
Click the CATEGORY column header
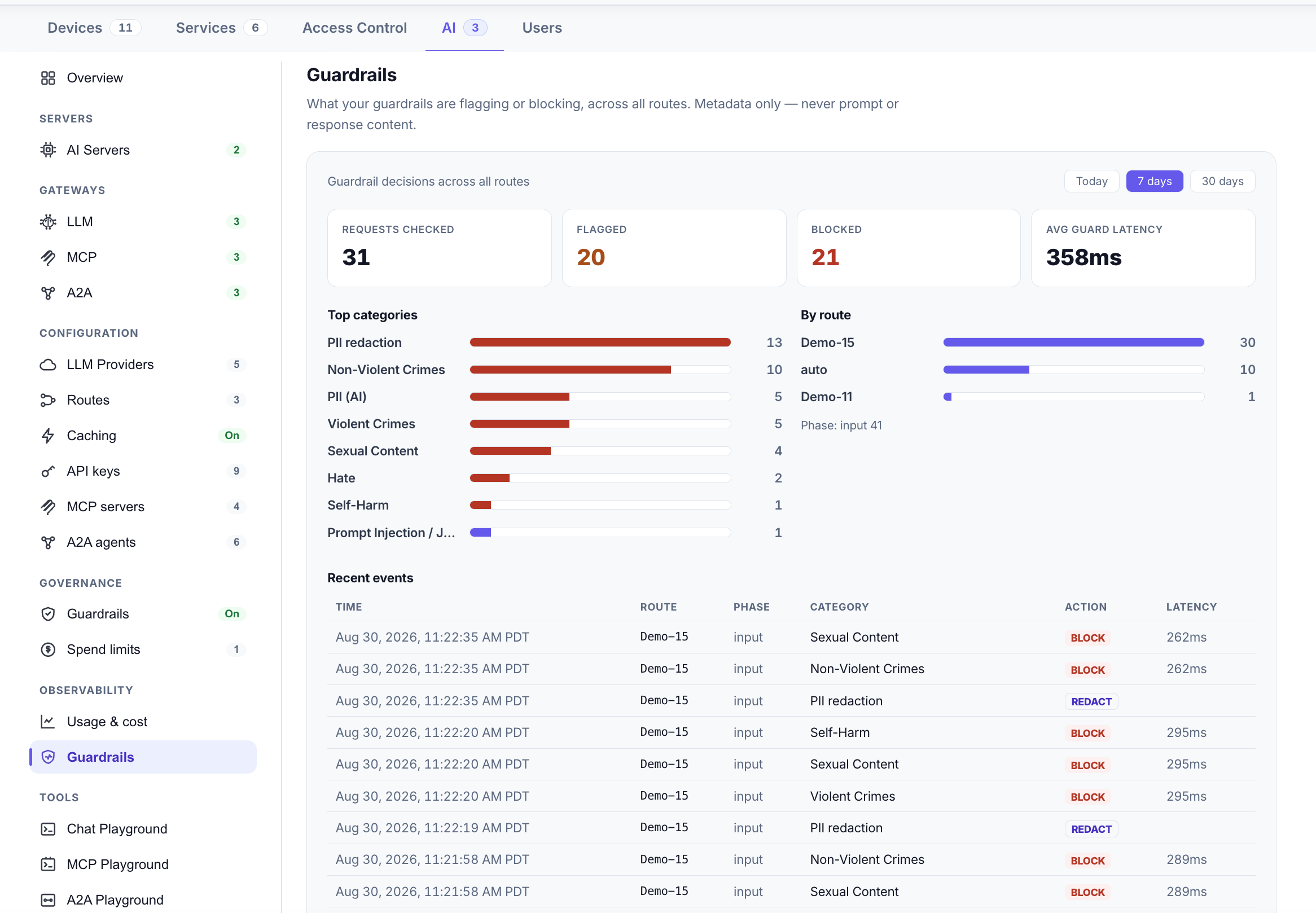tap(839, 607)
